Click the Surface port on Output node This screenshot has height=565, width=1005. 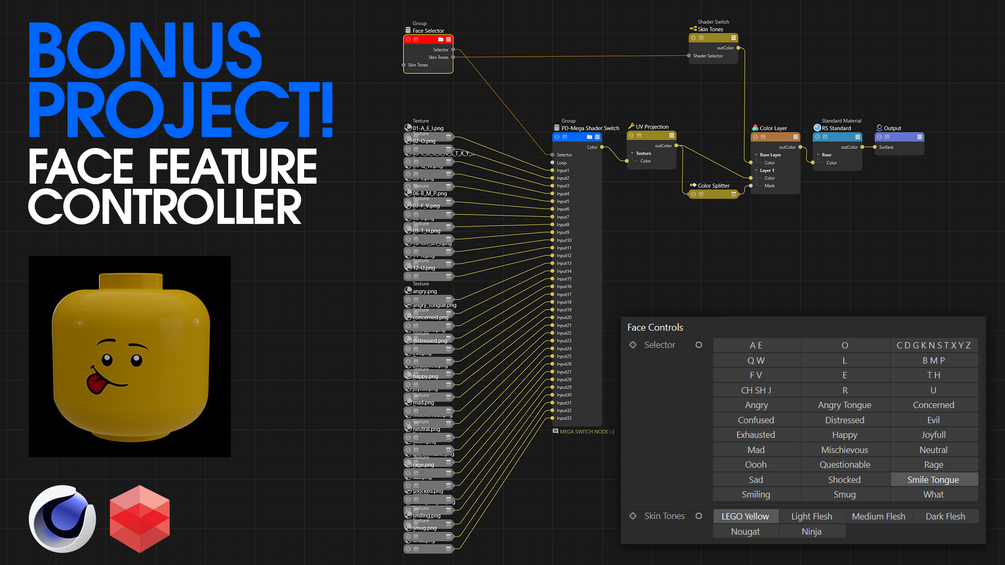click(x=875, y=147)
